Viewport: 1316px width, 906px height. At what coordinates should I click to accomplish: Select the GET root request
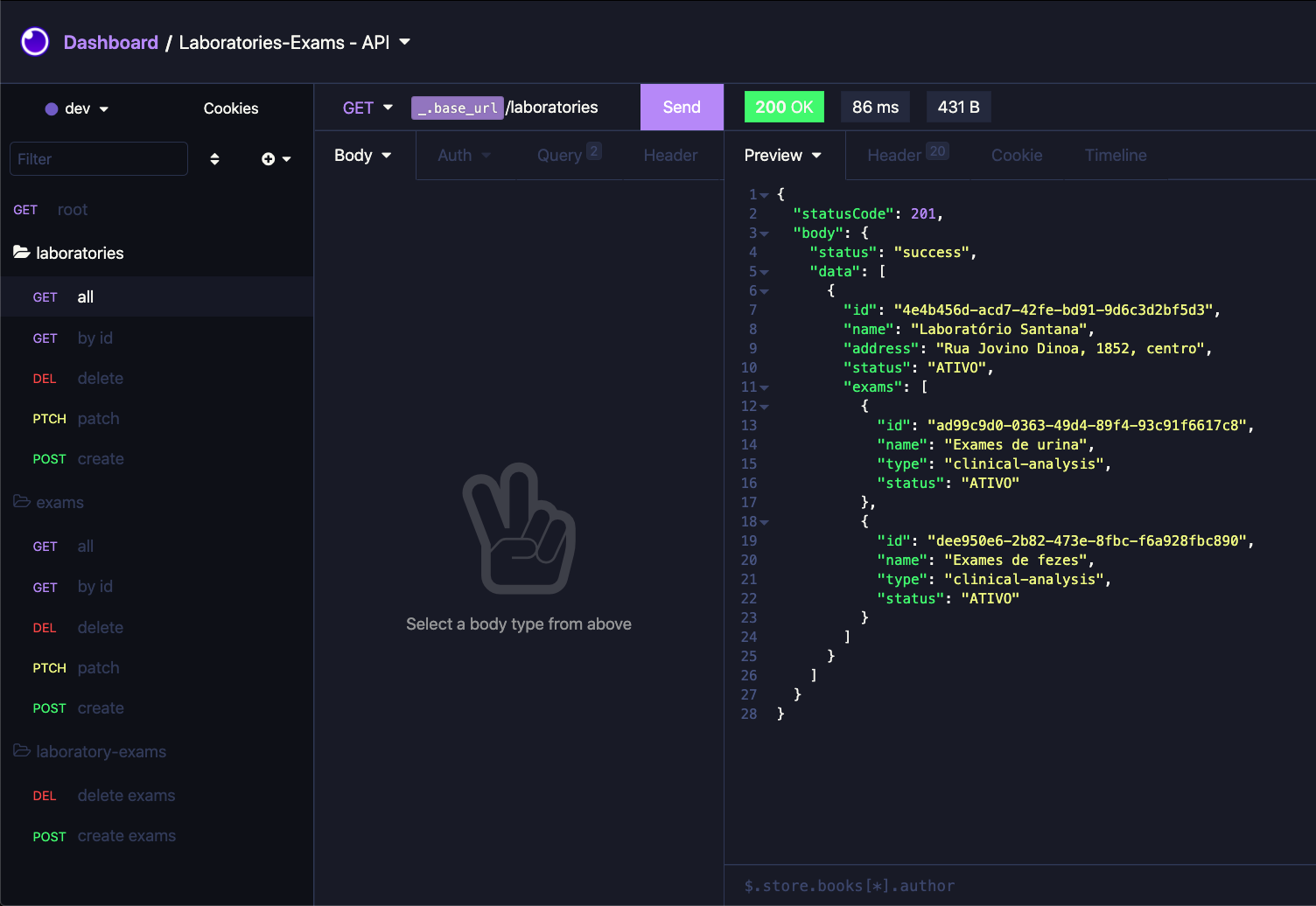tap(157, 210)
